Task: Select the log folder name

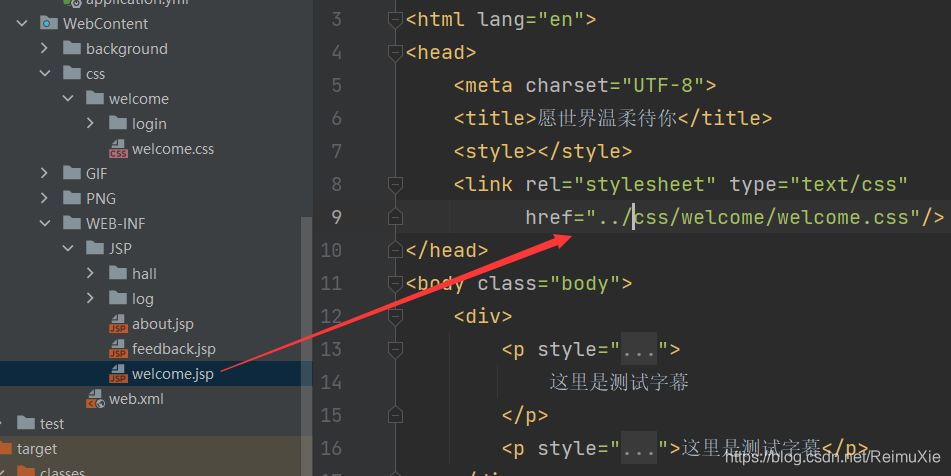Action: 143,298
